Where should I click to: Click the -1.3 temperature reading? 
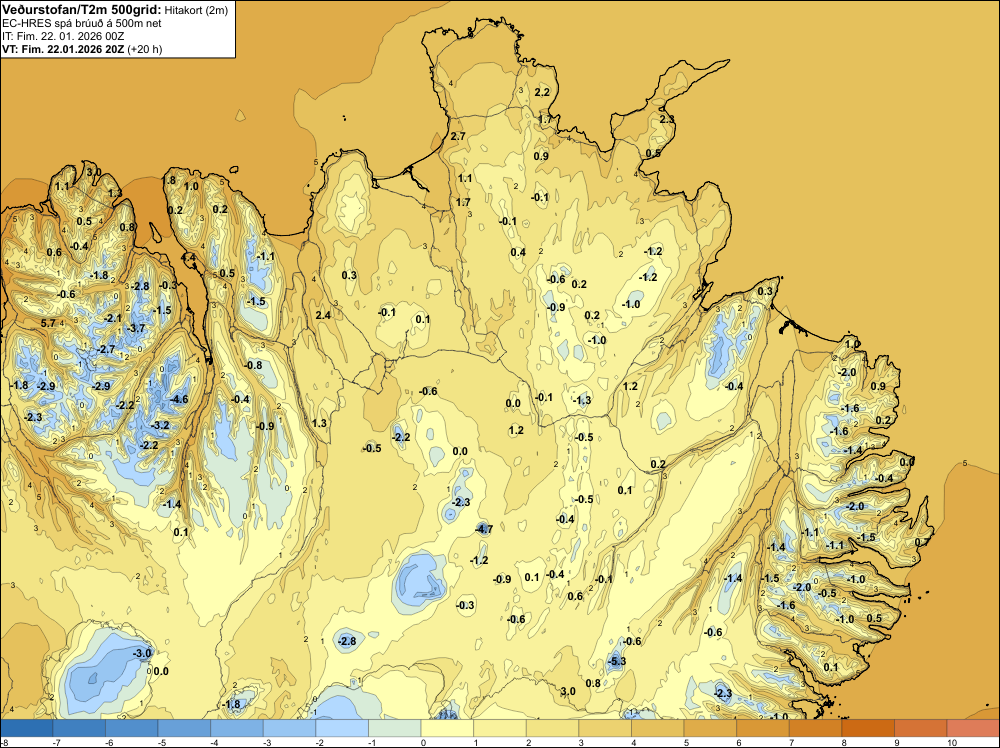[x=582, y=400]
